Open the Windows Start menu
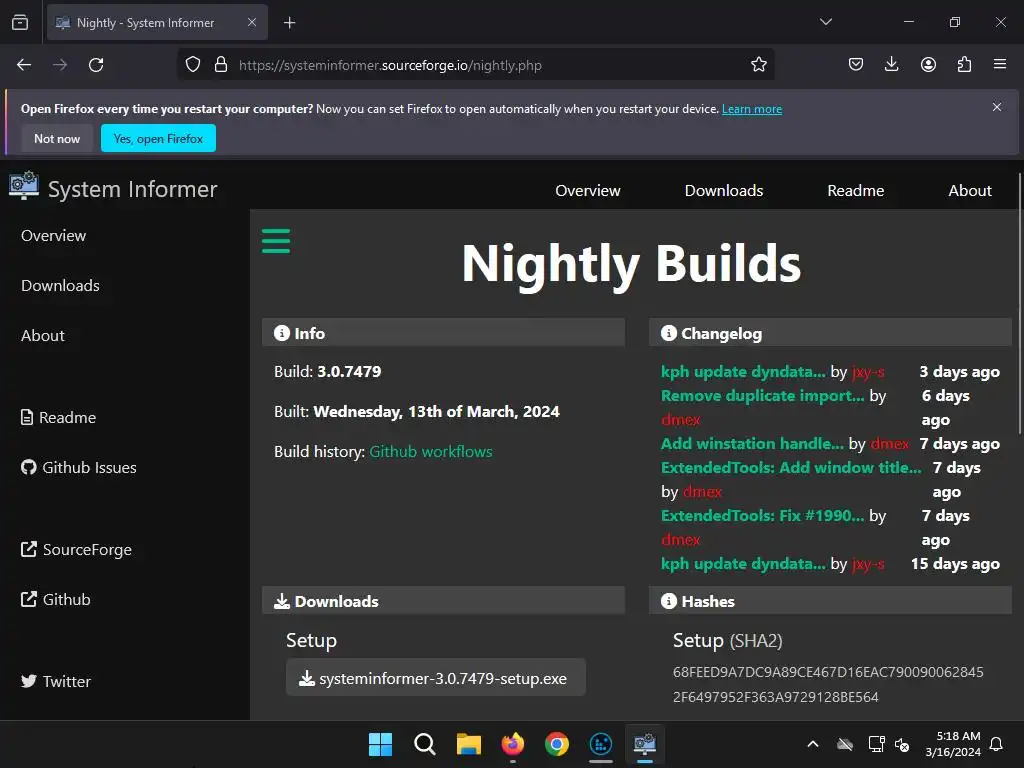The width and height of the screenshot is (1024, 768). click(380, 744)
